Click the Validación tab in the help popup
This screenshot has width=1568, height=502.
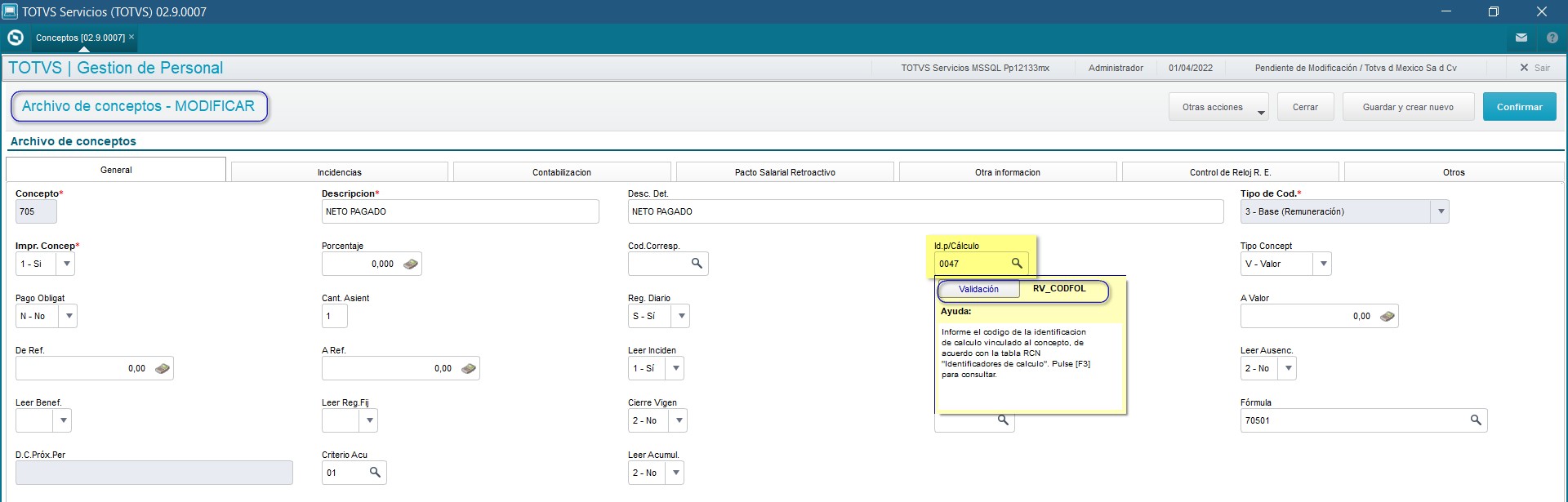tap(978, 289)
